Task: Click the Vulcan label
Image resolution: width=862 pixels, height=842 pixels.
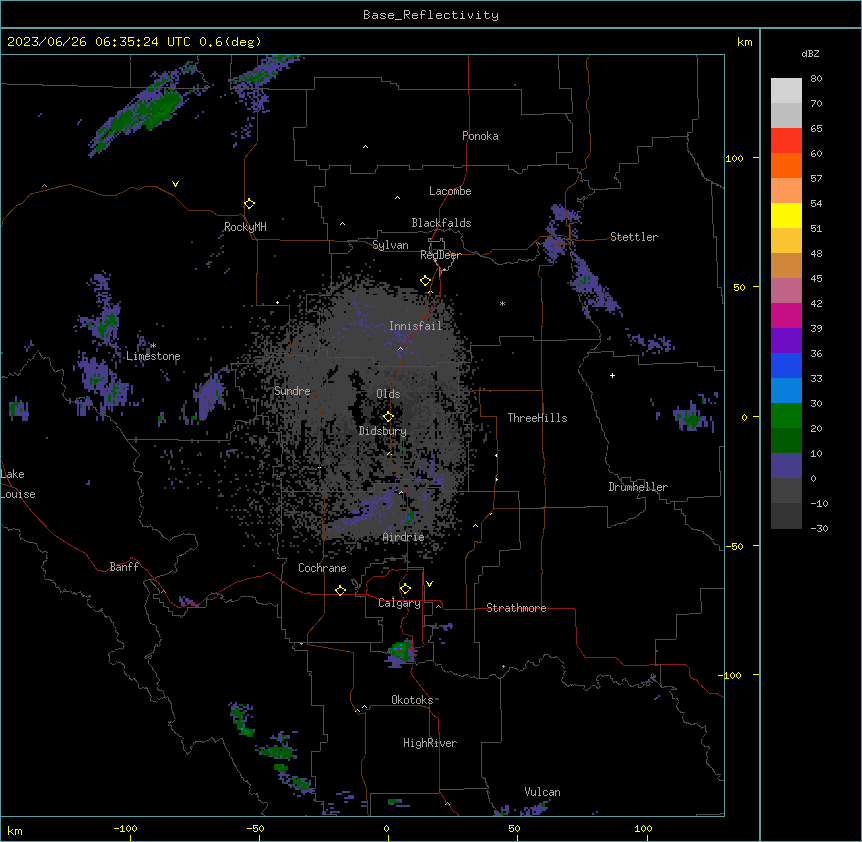Action: 543,792
